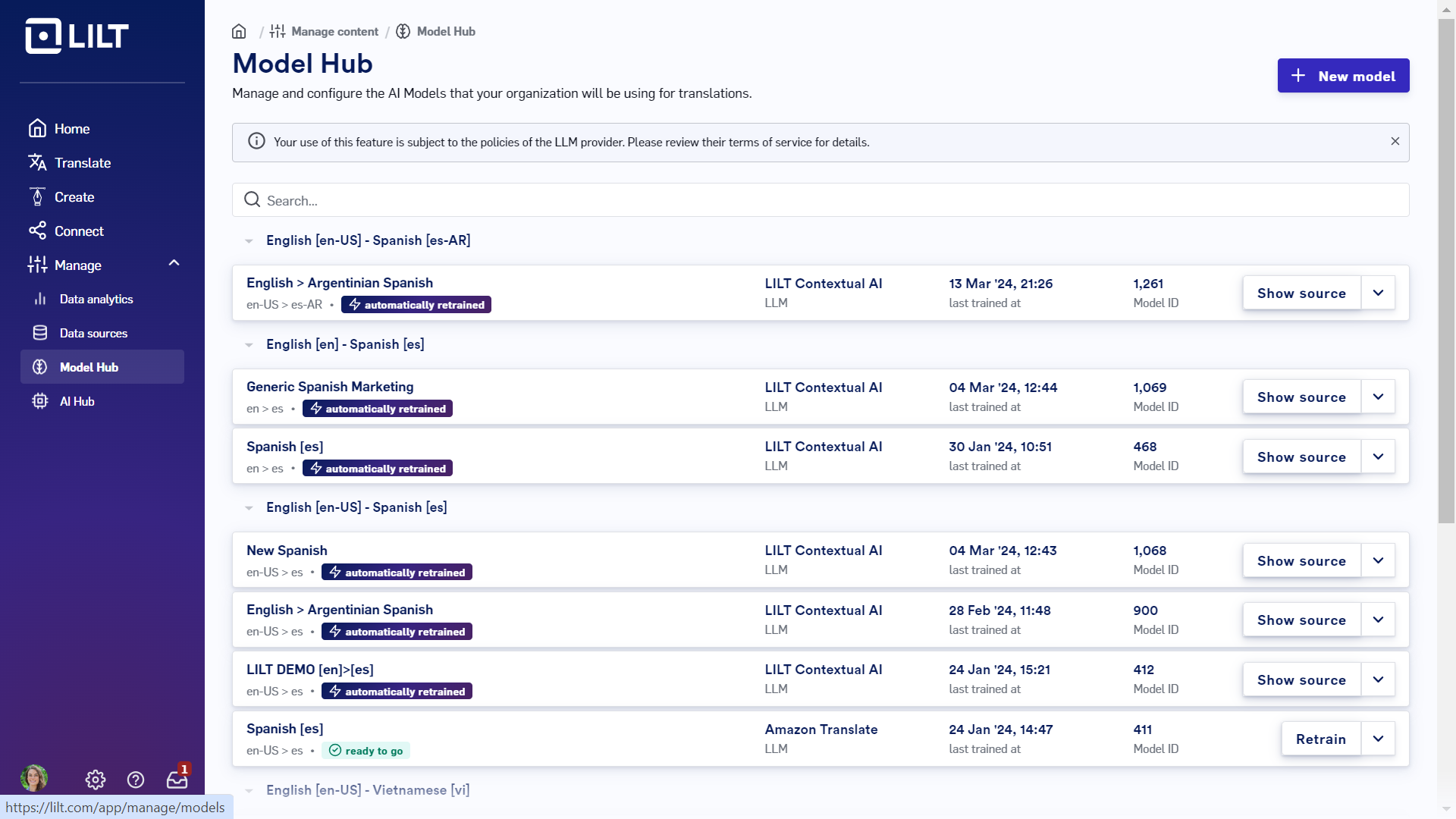Open dropdown for LILT DEMO model

pos(1378,679)
